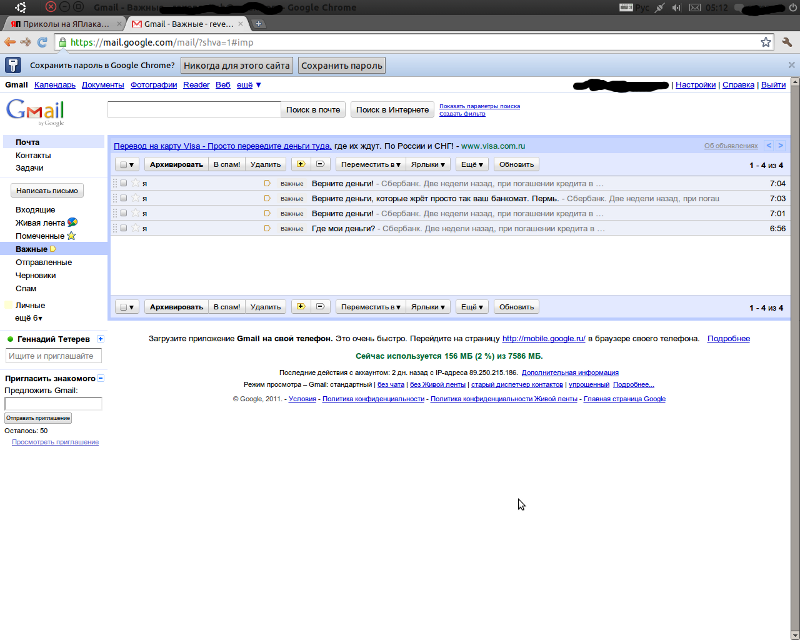Toggle importance marker on the 6:56 message

[267, 228]
